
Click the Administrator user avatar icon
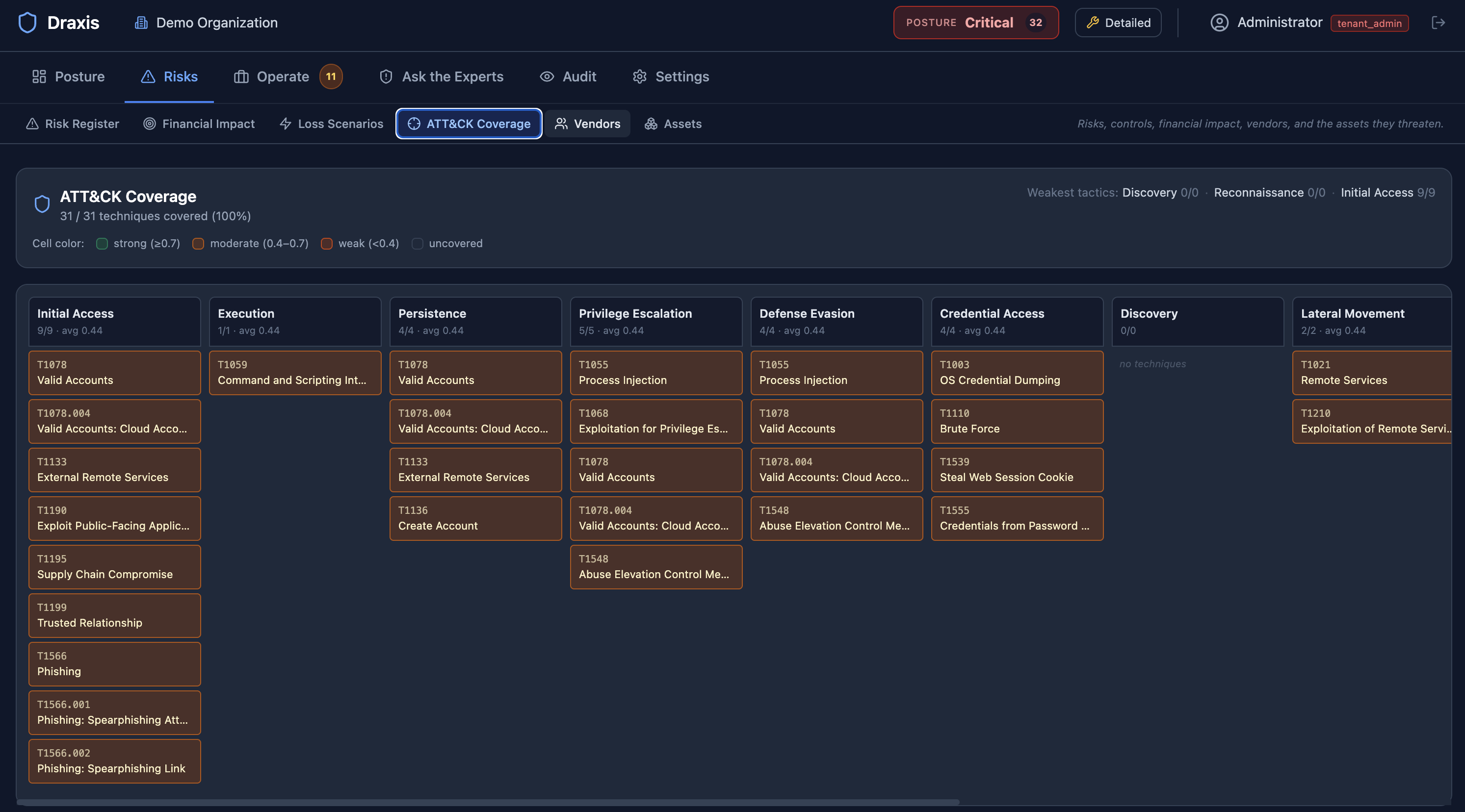1219,23
